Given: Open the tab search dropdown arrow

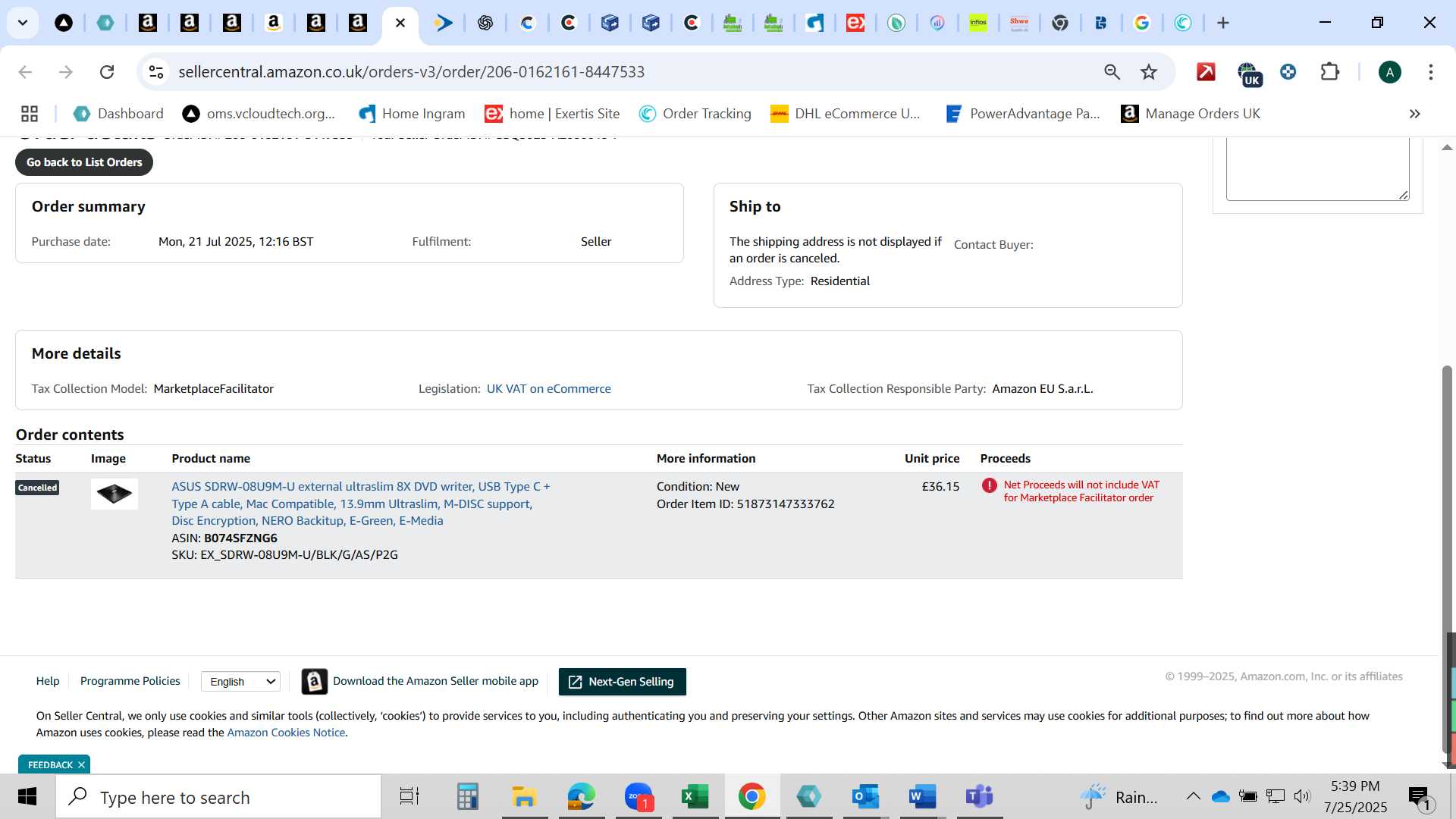Looking at the screenshot, I should (x=23, y=23).
